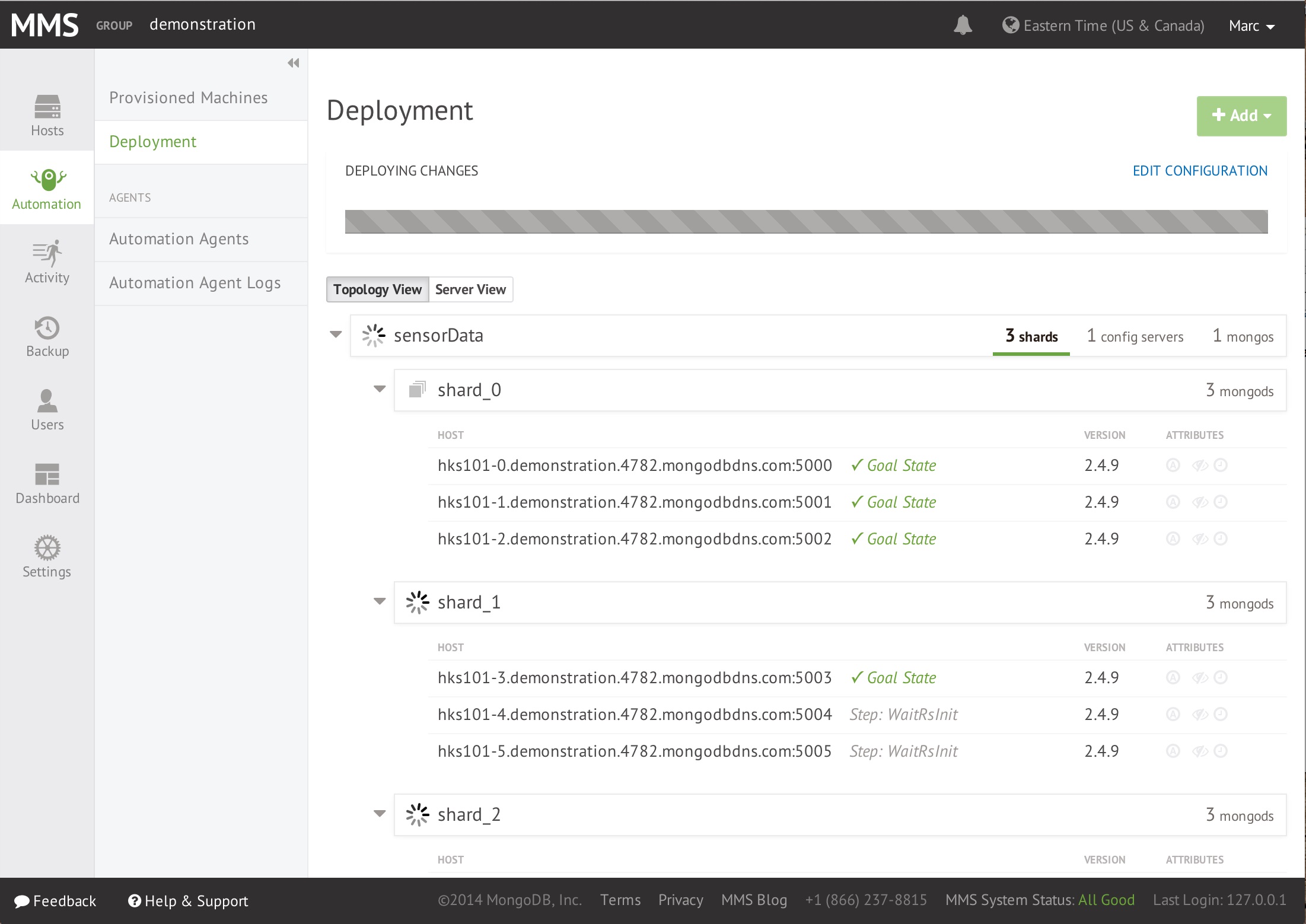Click the notification bell icon
Image resolution: width=1306 pixels, height=924 pixels.
pos(963,26)
